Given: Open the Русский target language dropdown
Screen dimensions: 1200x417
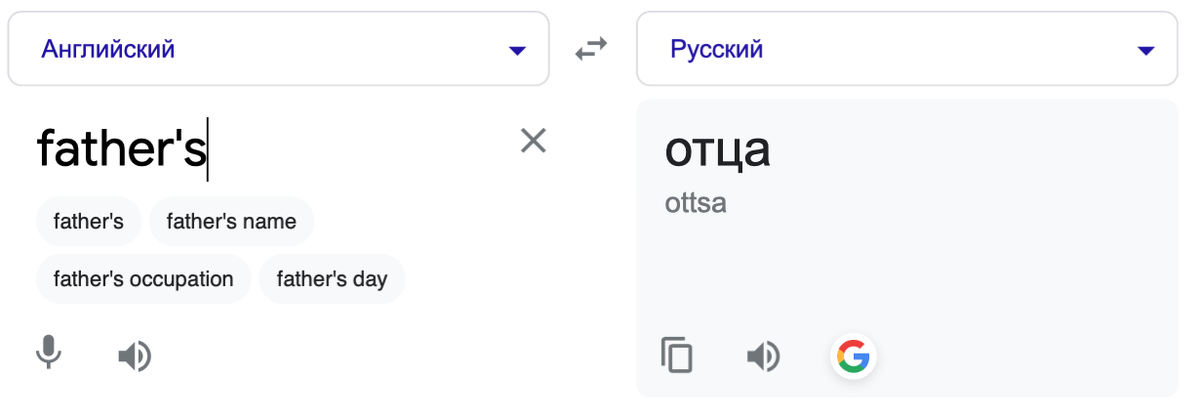Looking at the screenshot, I should click(906, 49).
